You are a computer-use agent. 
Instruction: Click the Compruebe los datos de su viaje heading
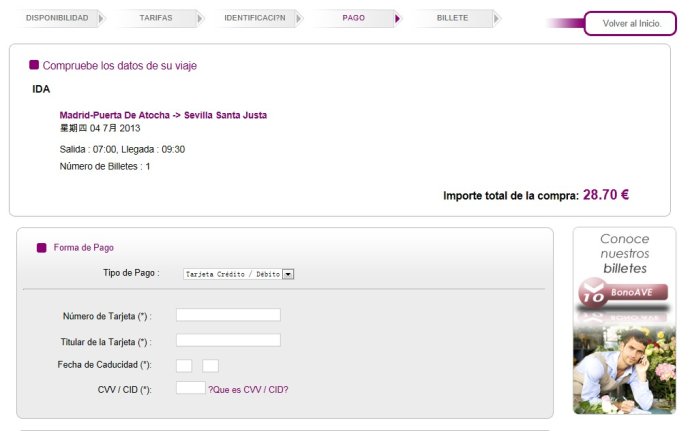[119, 66]
